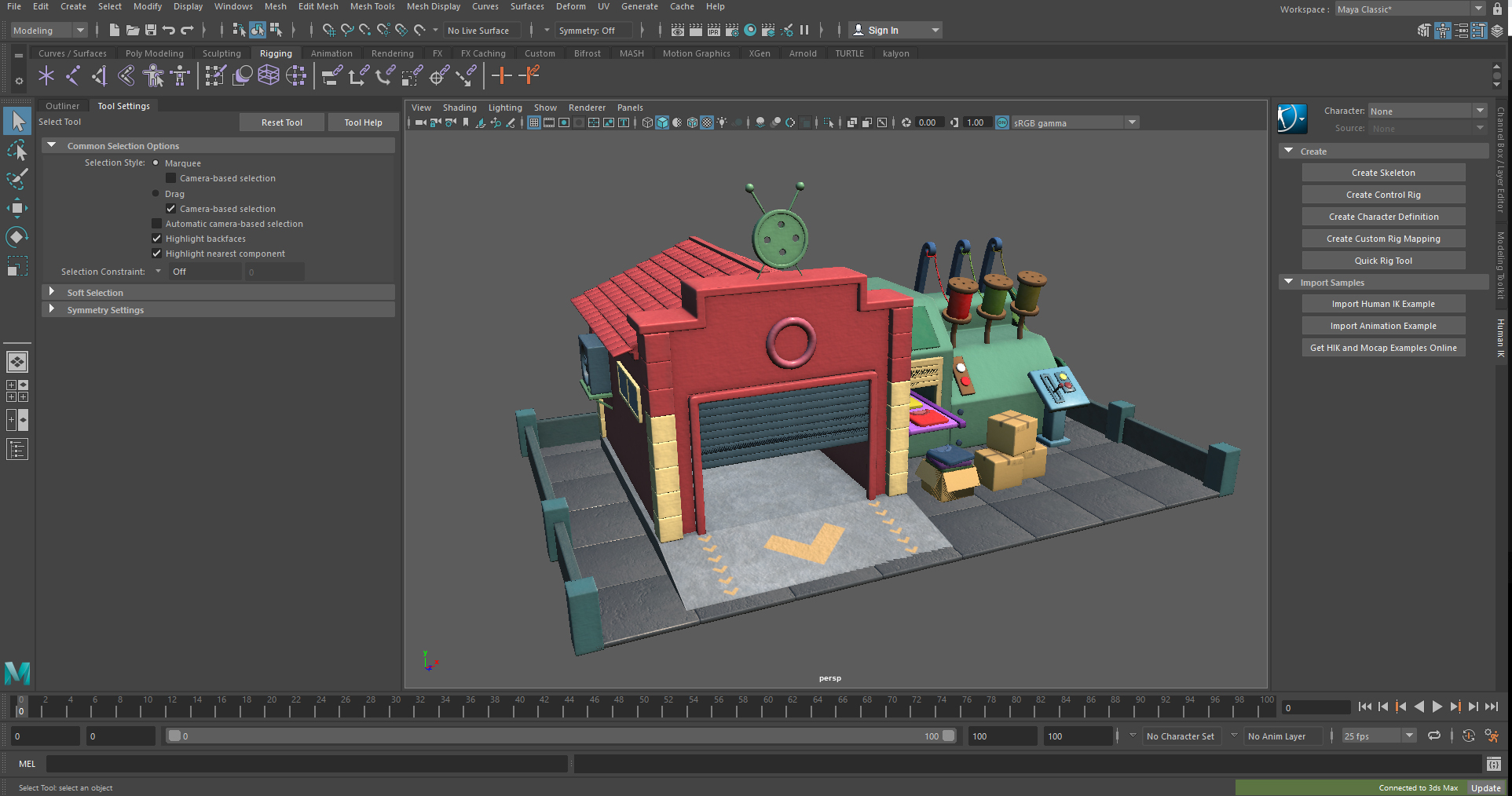The width and height of the screenshot is (1512, 796).
Task: Activate Smooth Shade All viewport icon
Action: coord(662,122)
